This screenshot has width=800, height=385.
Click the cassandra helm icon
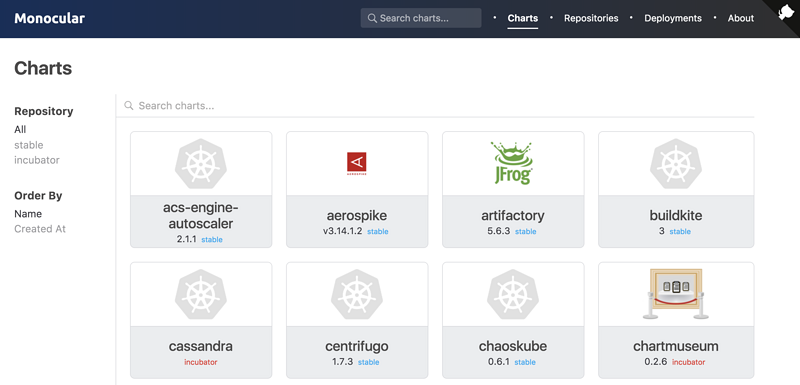click(201, 295)
